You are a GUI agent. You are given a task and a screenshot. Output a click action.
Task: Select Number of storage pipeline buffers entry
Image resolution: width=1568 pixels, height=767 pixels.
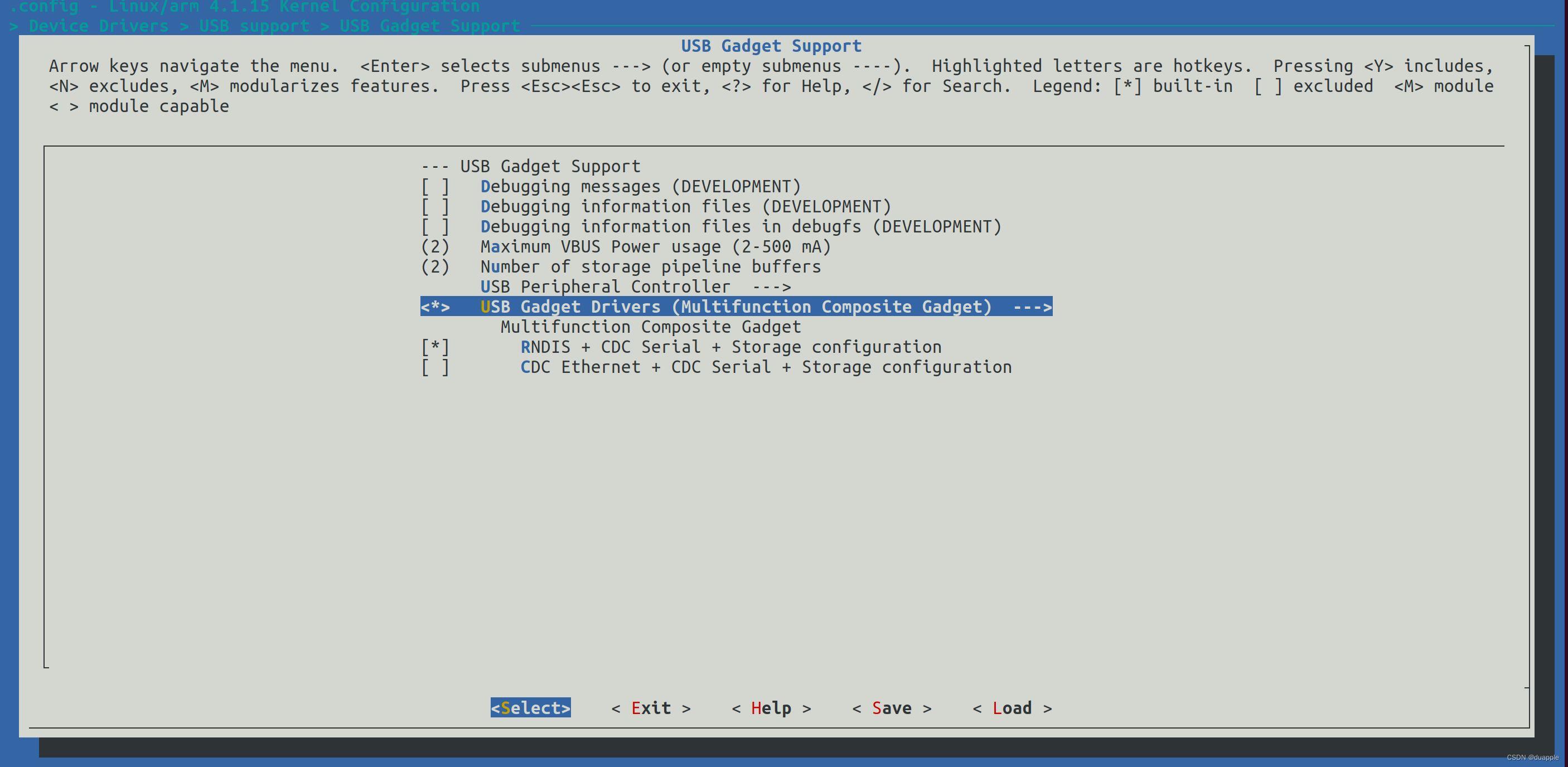point(651,267)
